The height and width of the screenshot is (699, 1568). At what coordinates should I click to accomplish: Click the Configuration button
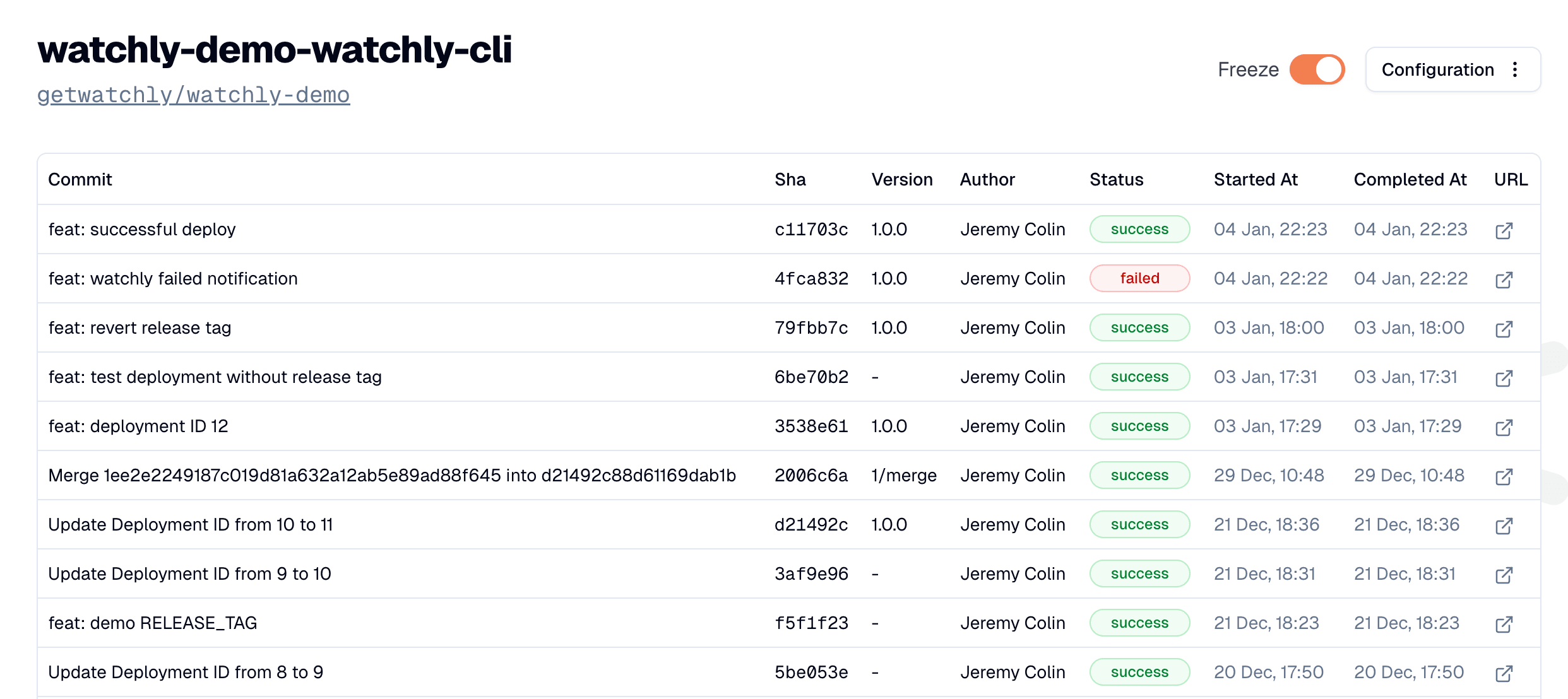coord(1437,69)
